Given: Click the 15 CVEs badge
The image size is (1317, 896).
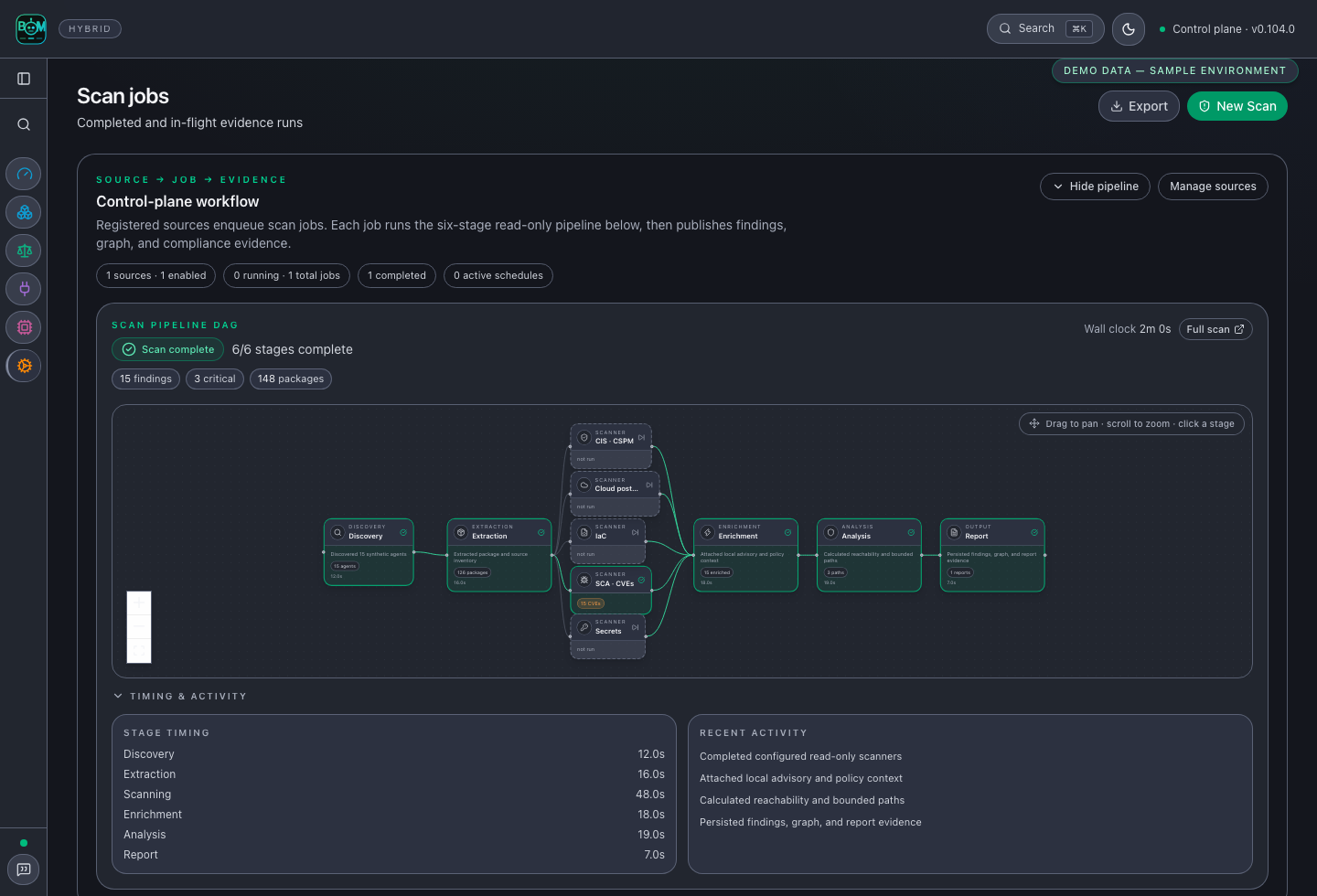Looking at the screenshot, I should click(x=591, y=603).
